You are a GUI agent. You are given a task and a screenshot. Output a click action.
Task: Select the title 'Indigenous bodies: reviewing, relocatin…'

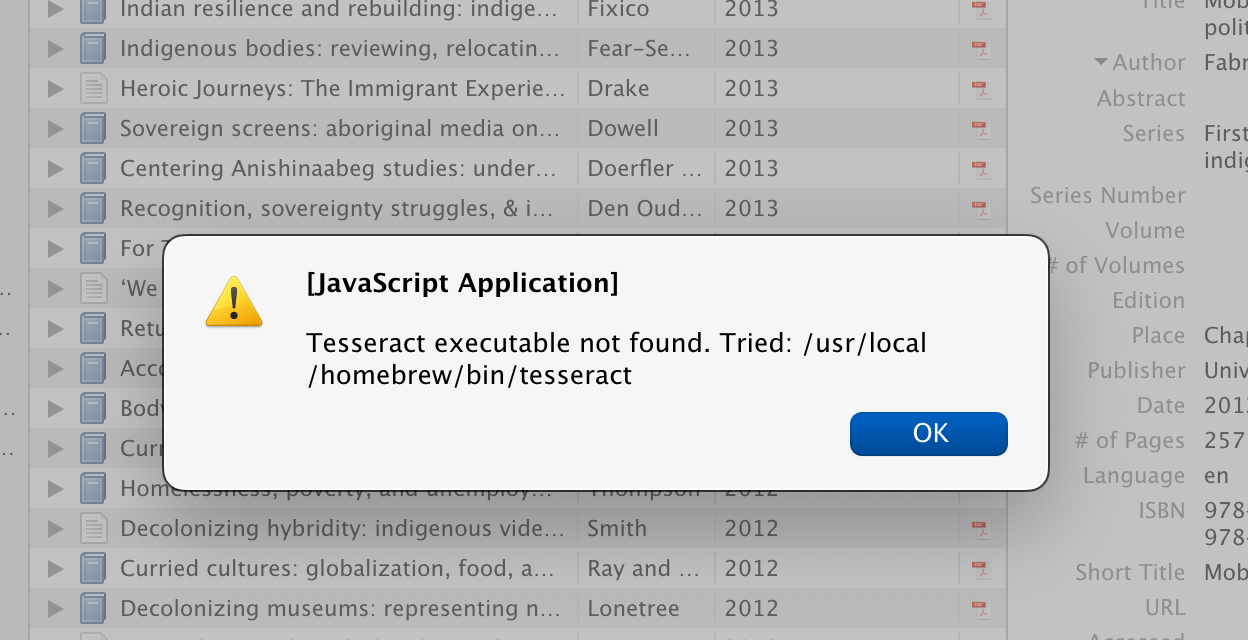click(340, 48)
